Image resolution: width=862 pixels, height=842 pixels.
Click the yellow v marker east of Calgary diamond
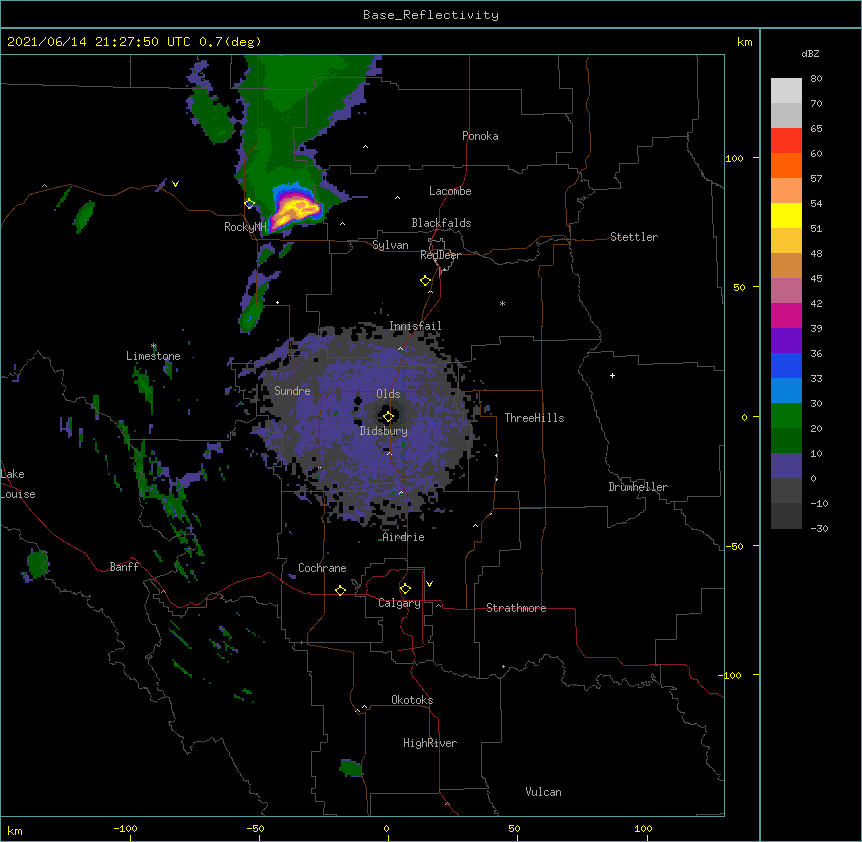point(429,584)
